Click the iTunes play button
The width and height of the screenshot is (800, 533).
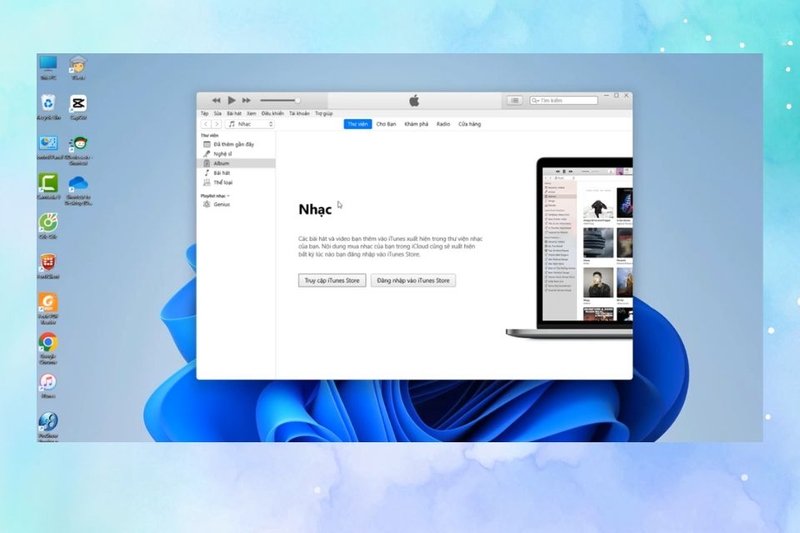[x=232, y=100]
